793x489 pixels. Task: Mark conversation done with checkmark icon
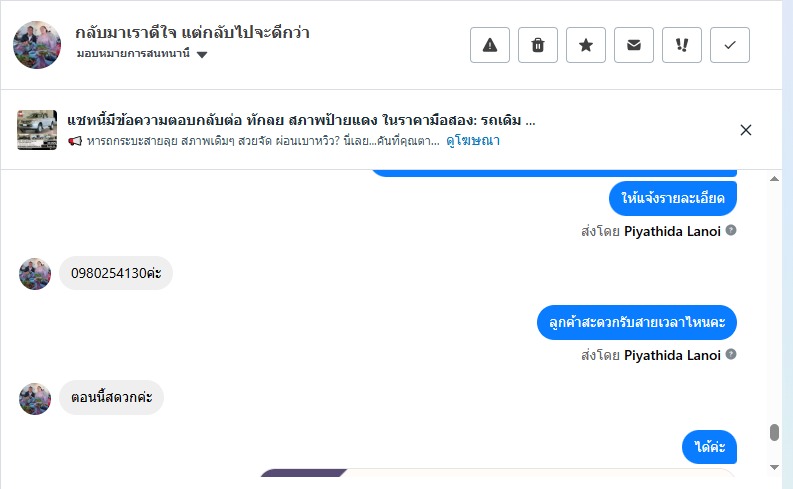[x=730, y=45]
